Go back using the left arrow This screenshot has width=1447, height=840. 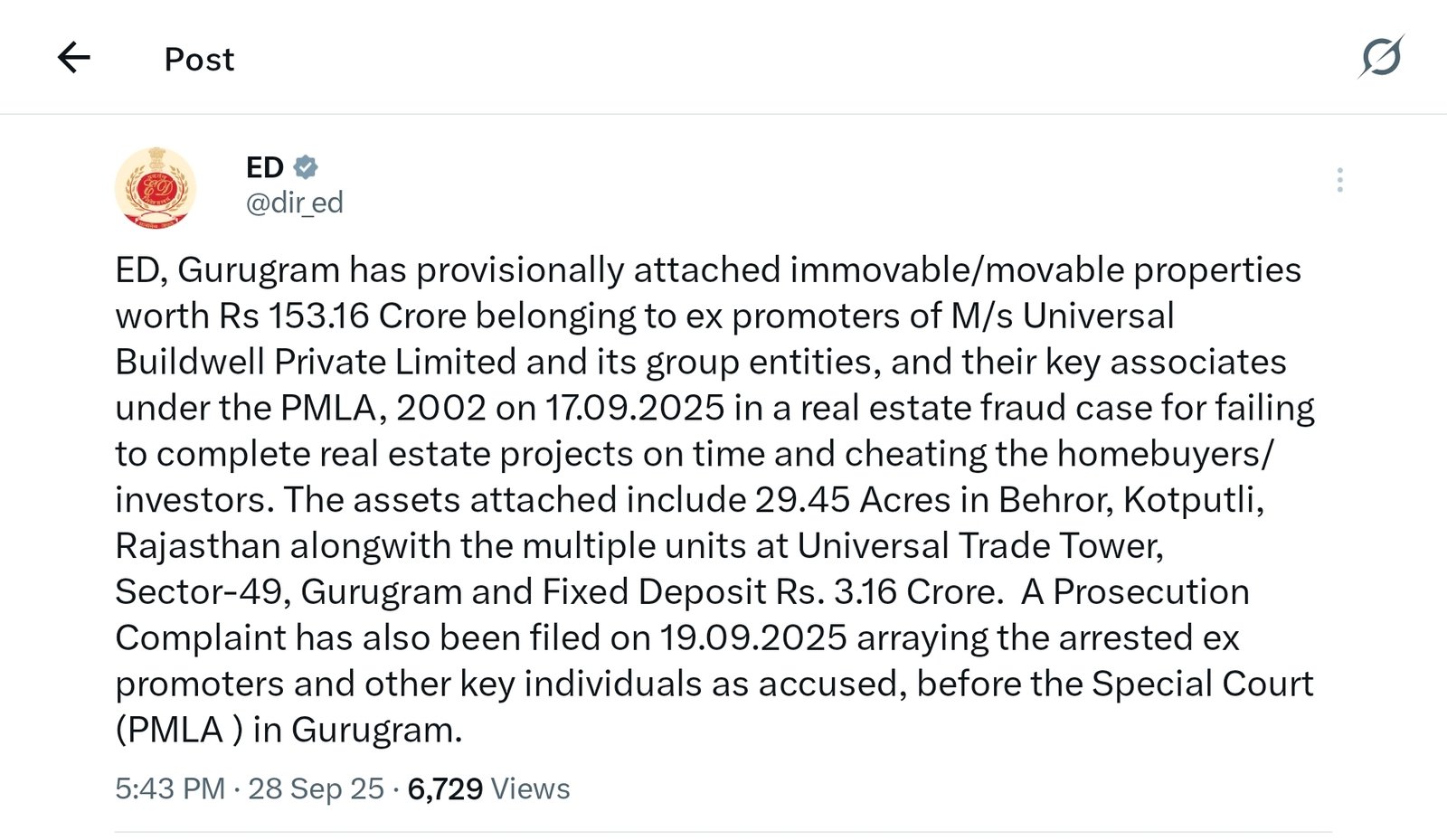point(73,58)
